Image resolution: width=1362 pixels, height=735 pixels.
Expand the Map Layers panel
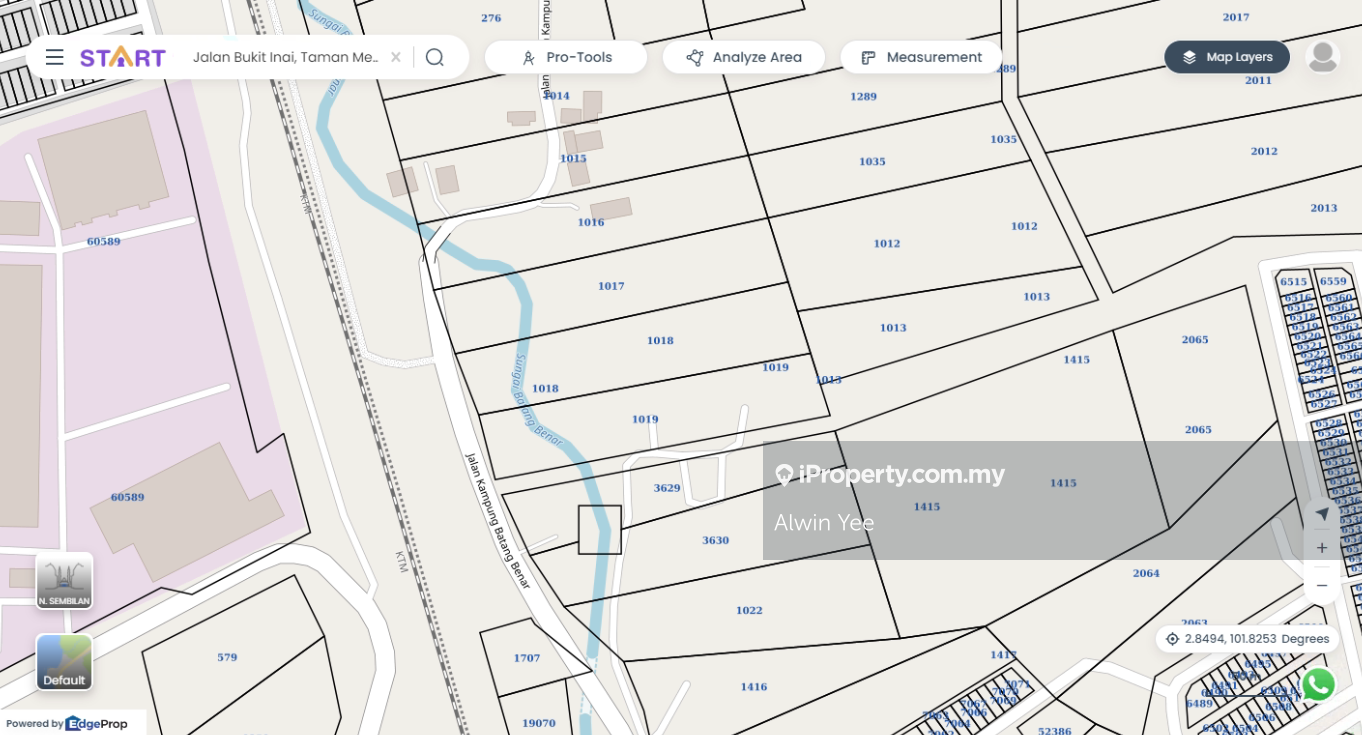click(x=1227, y=57)
